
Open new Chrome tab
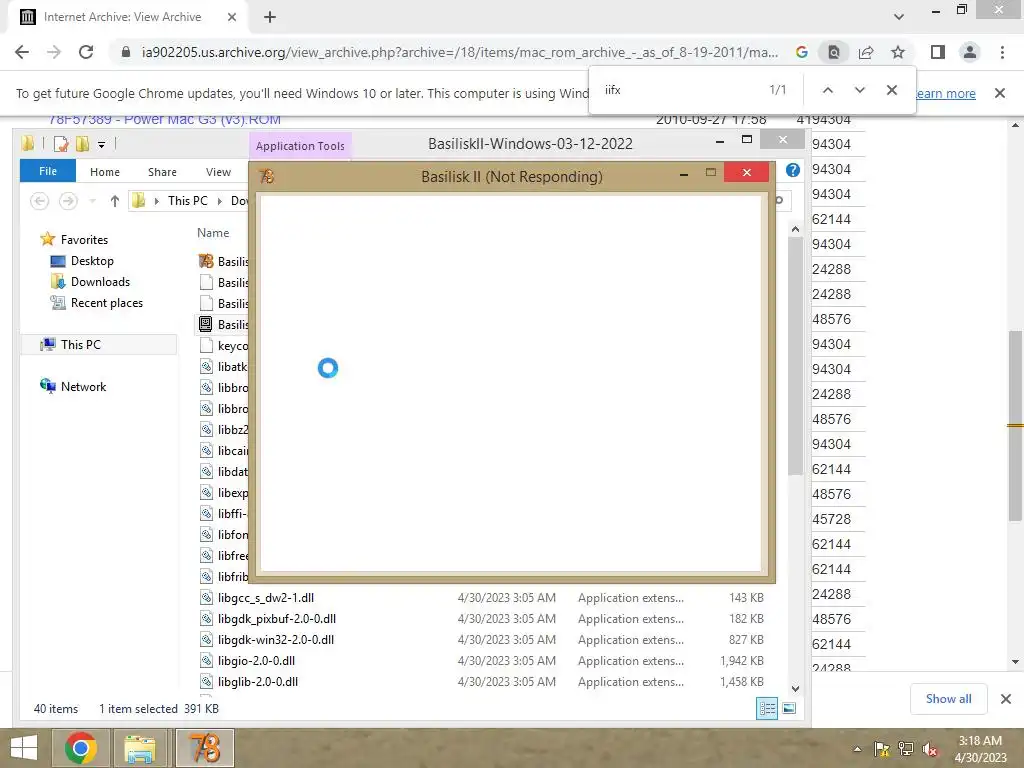point(270,17)
